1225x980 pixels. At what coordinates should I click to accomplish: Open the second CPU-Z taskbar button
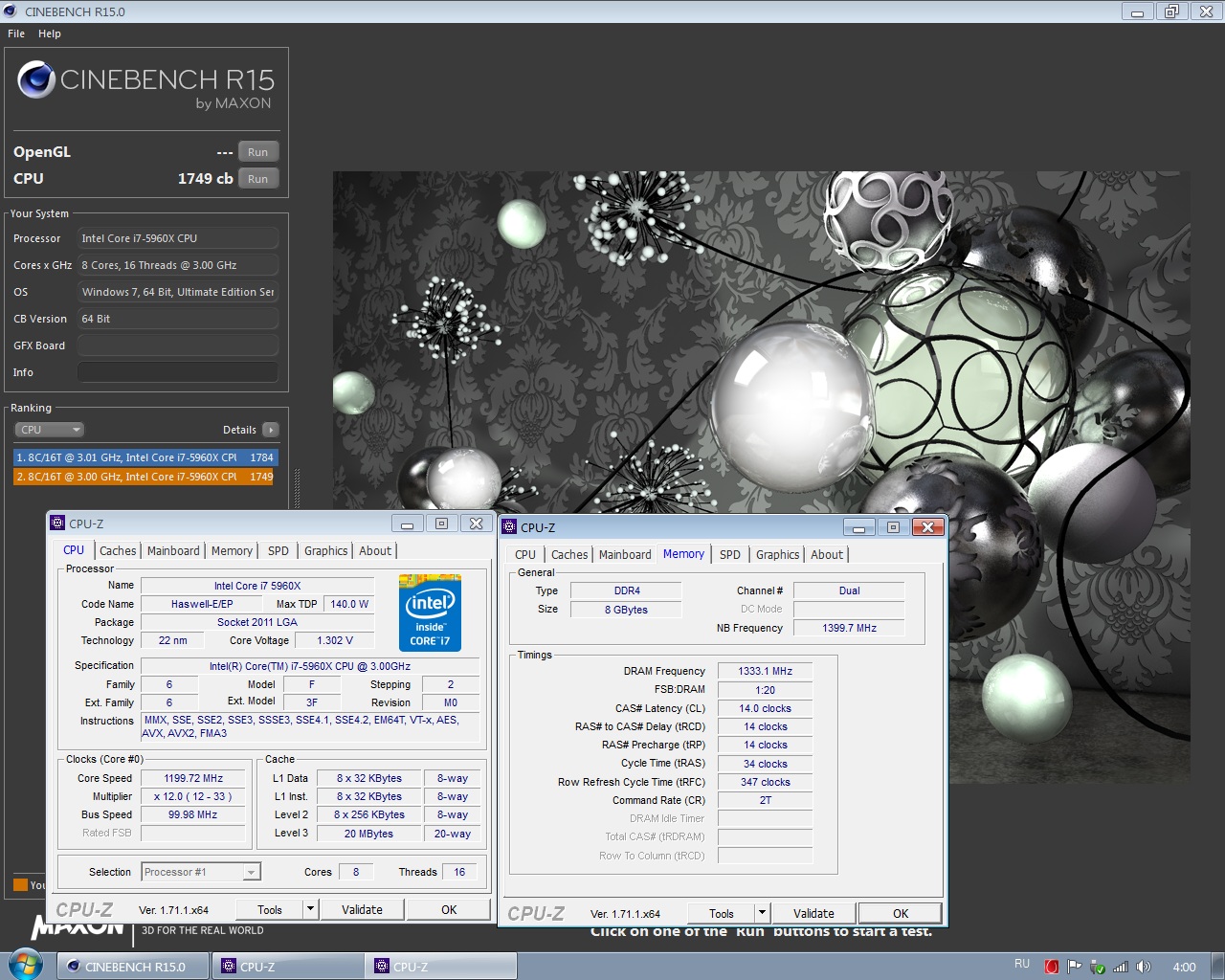441,967
